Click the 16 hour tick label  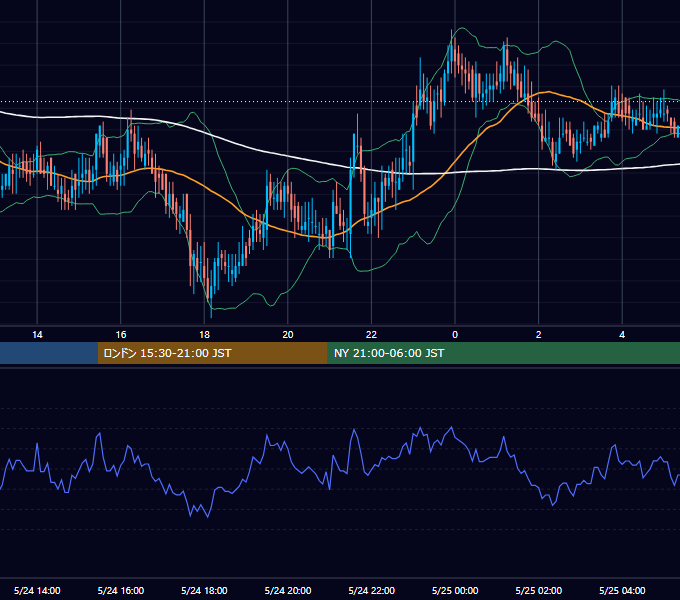point(121,335)
